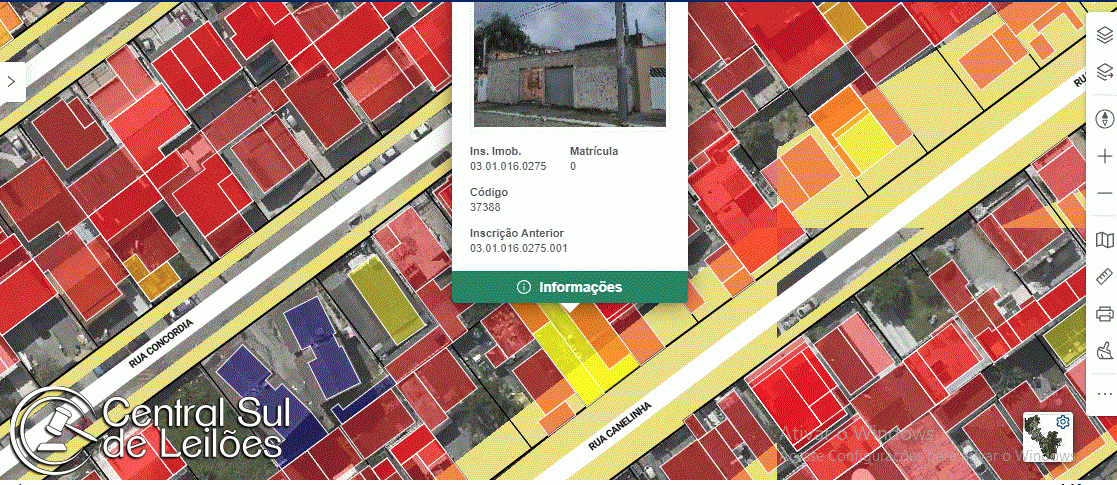Click the RUA CANELINHA street label

tap(620, 427)
